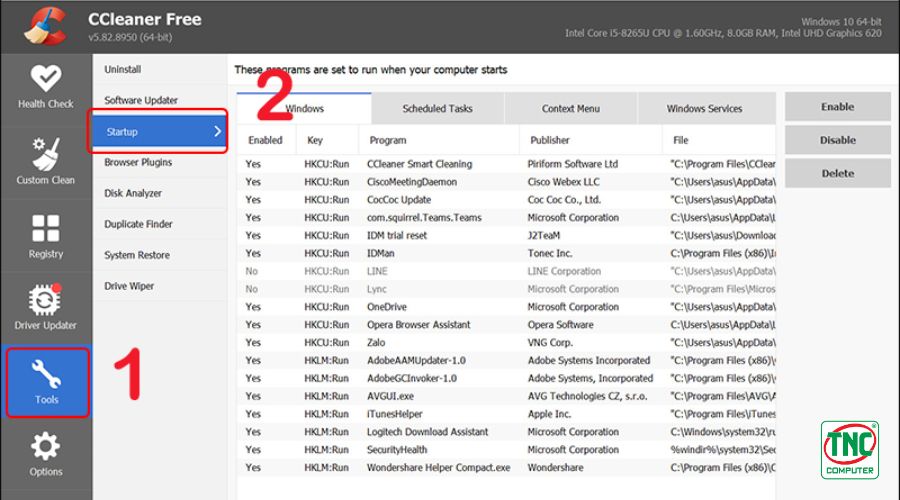Select Wondershare Helper Compact.exe entry

(x=506, y=467)
